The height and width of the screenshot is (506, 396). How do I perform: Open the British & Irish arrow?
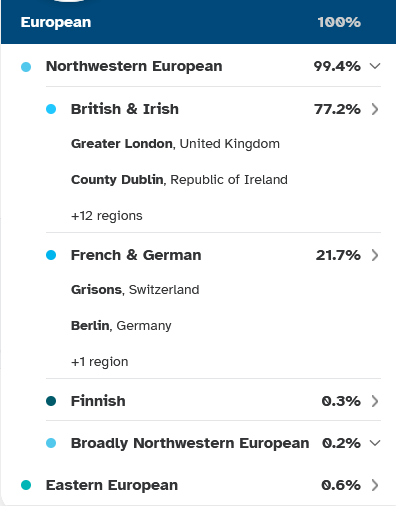(375, 109)
